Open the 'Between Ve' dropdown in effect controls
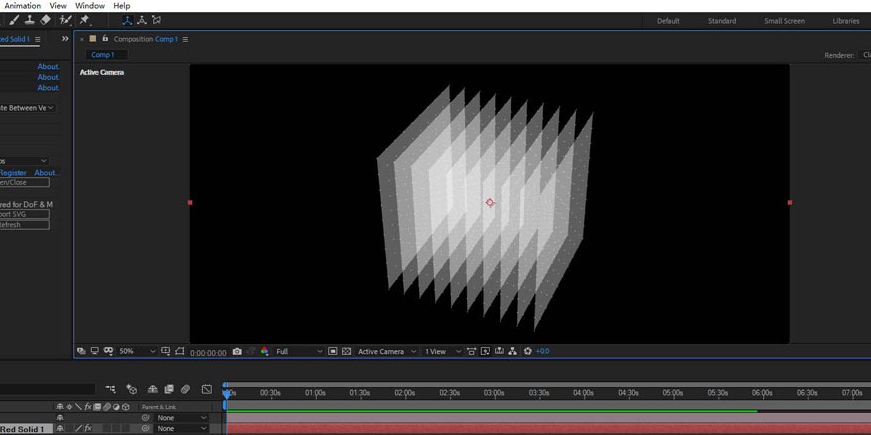The width and height of the screenshot is (871, 435). (28, 108)
